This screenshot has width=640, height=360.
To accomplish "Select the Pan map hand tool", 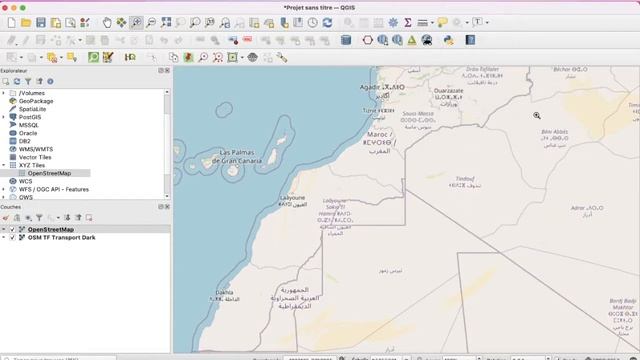I will tap(107, 22).
